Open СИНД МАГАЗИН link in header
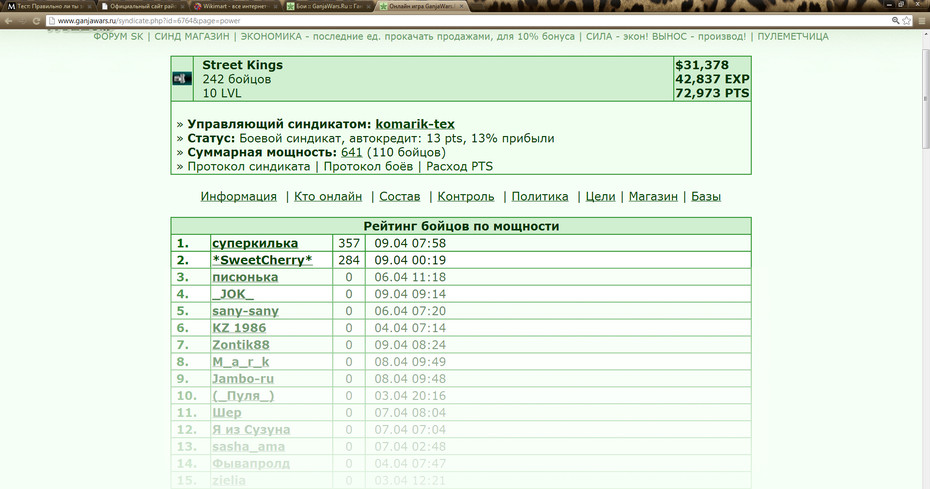 [x=192, y=36]
